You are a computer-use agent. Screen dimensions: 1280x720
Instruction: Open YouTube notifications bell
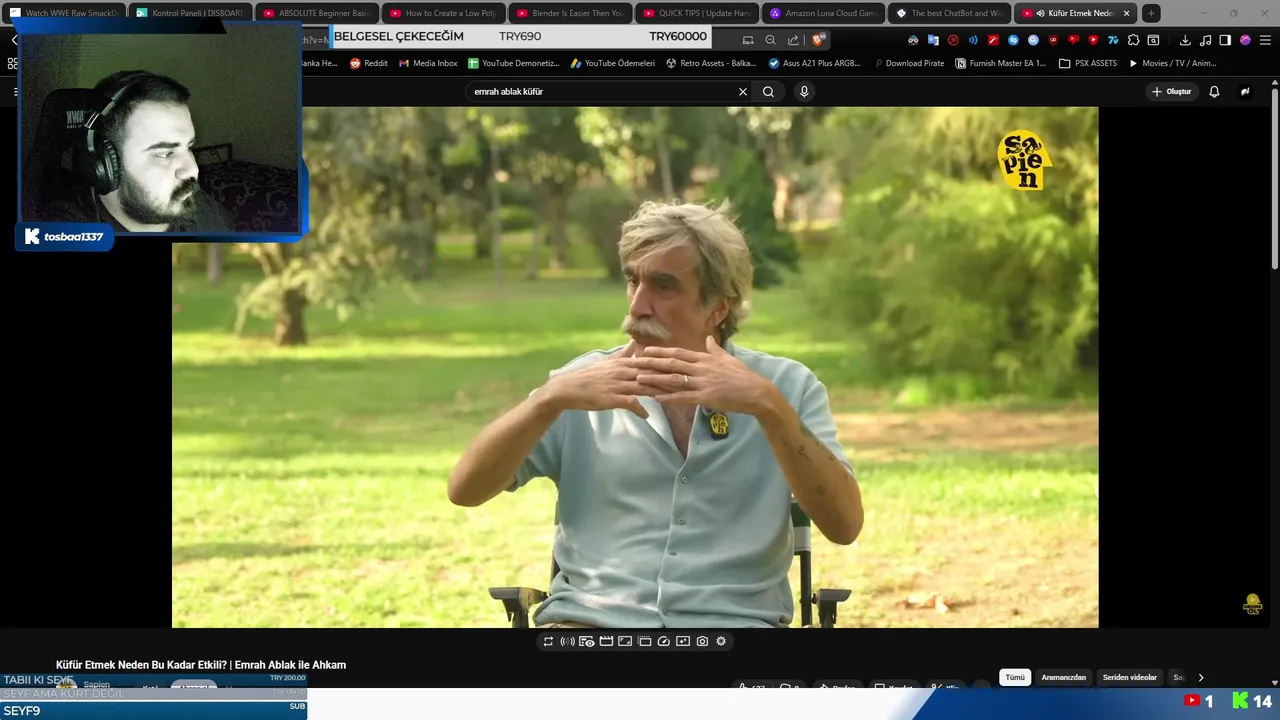click(x=1214, y=91)
